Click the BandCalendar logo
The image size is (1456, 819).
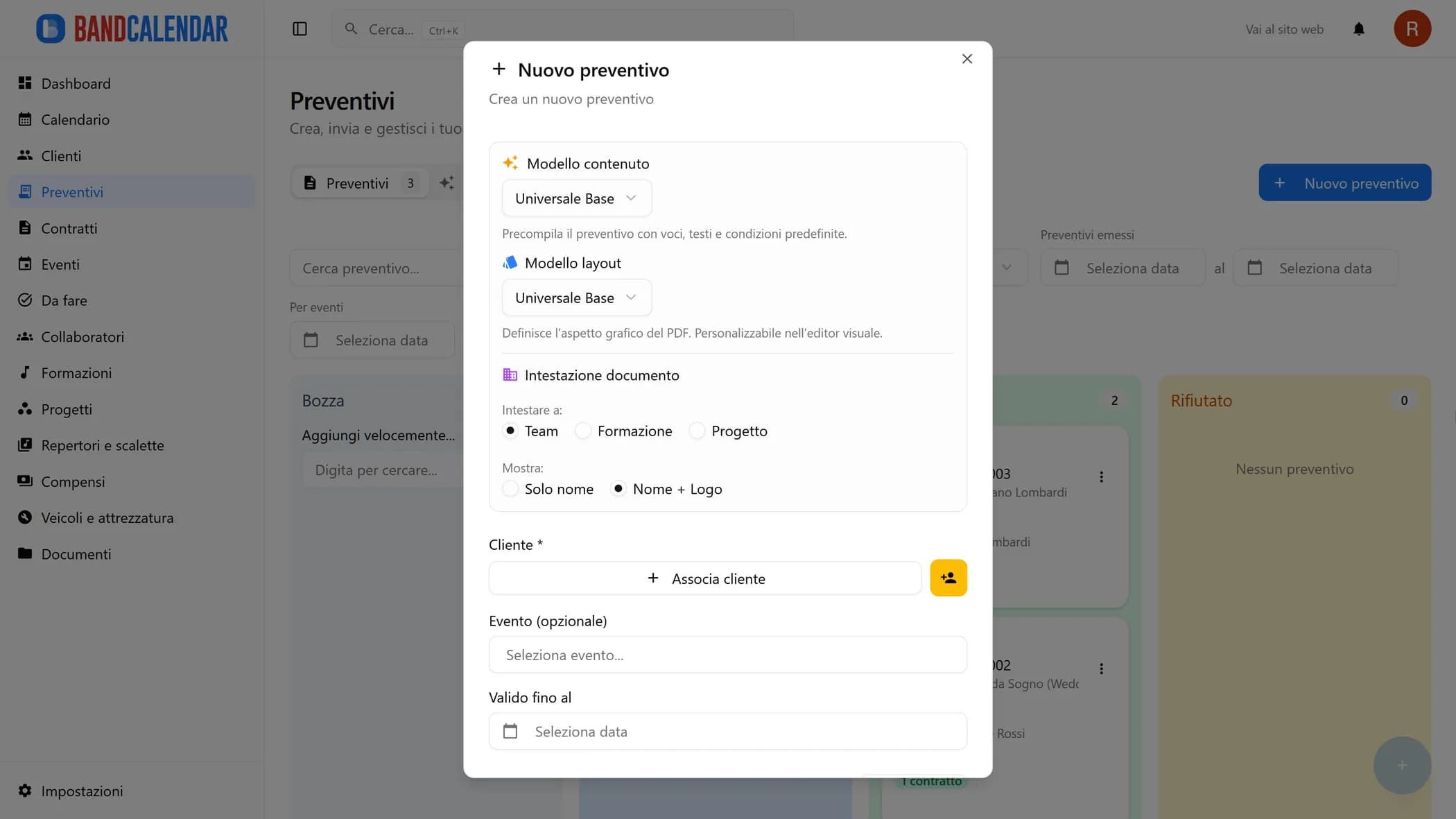coord(132,28)
